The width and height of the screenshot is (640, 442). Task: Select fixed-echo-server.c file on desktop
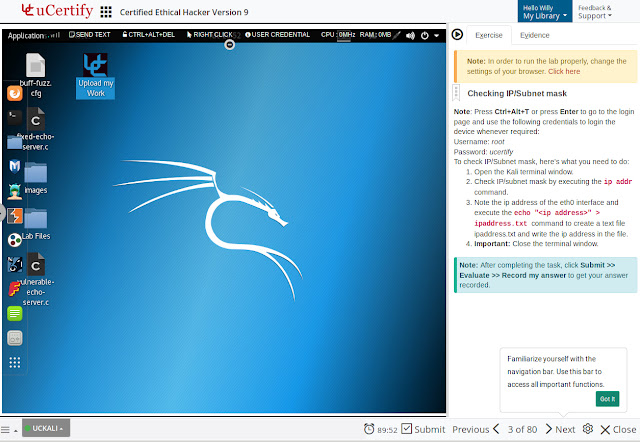[36, 129]
